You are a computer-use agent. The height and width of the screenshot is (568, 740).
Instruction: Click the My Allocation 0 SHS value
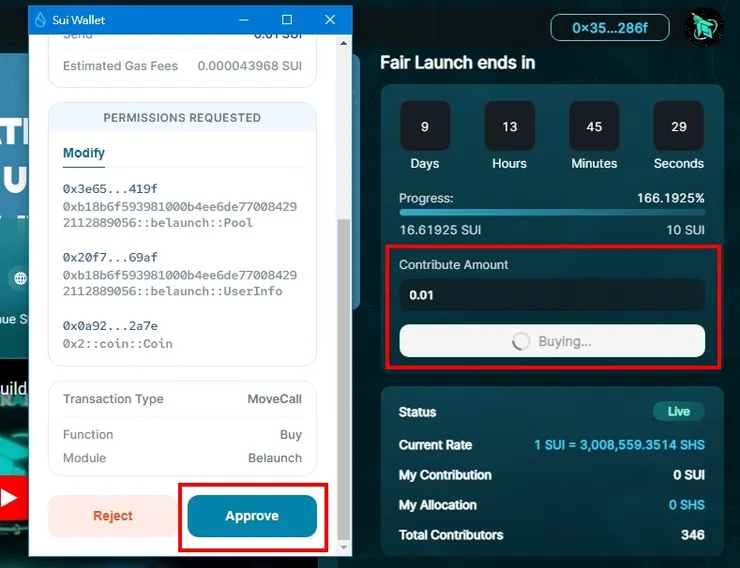coord(687,505)
